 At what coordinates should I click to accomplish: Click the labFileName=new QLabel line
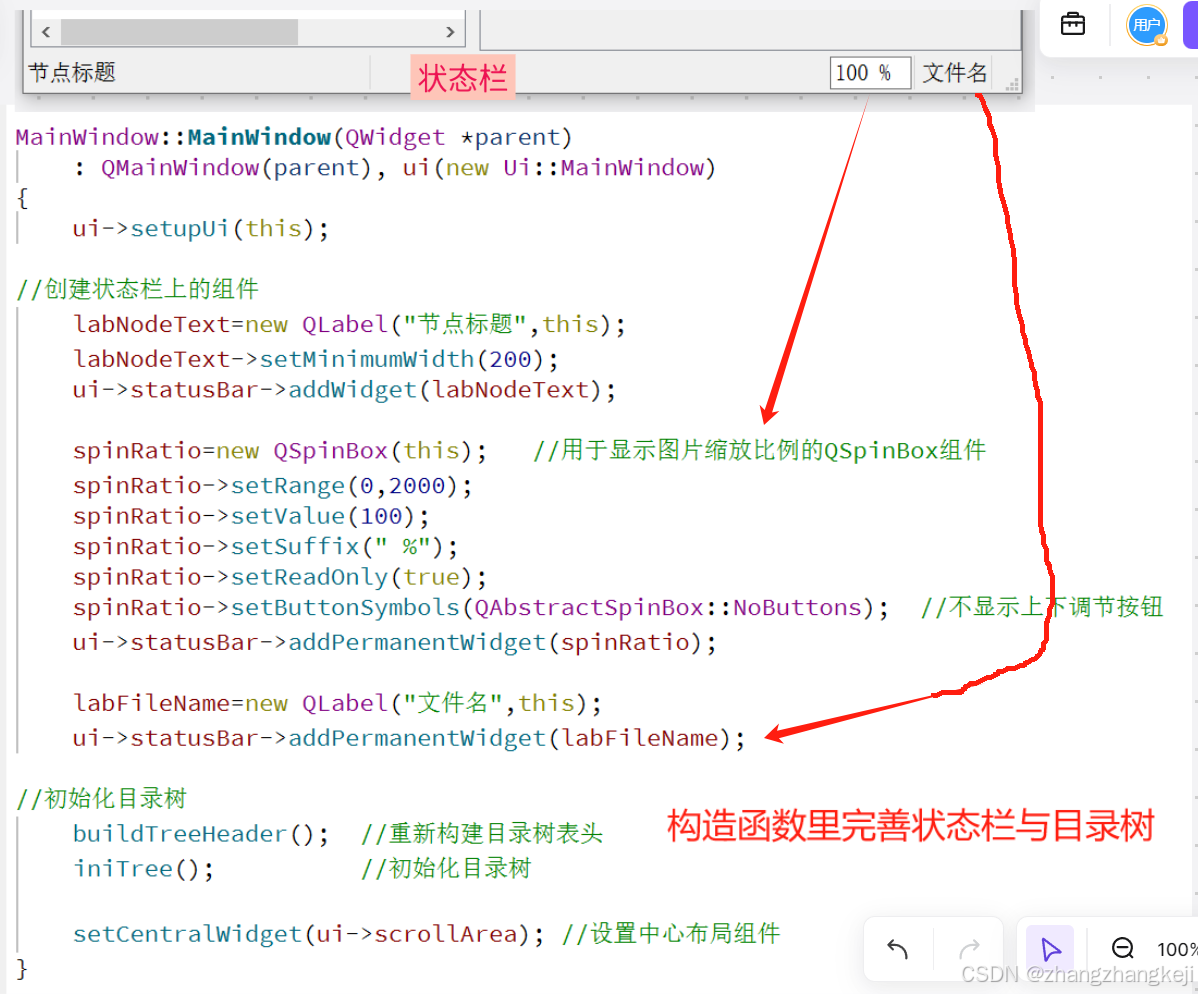coord(337,703)
